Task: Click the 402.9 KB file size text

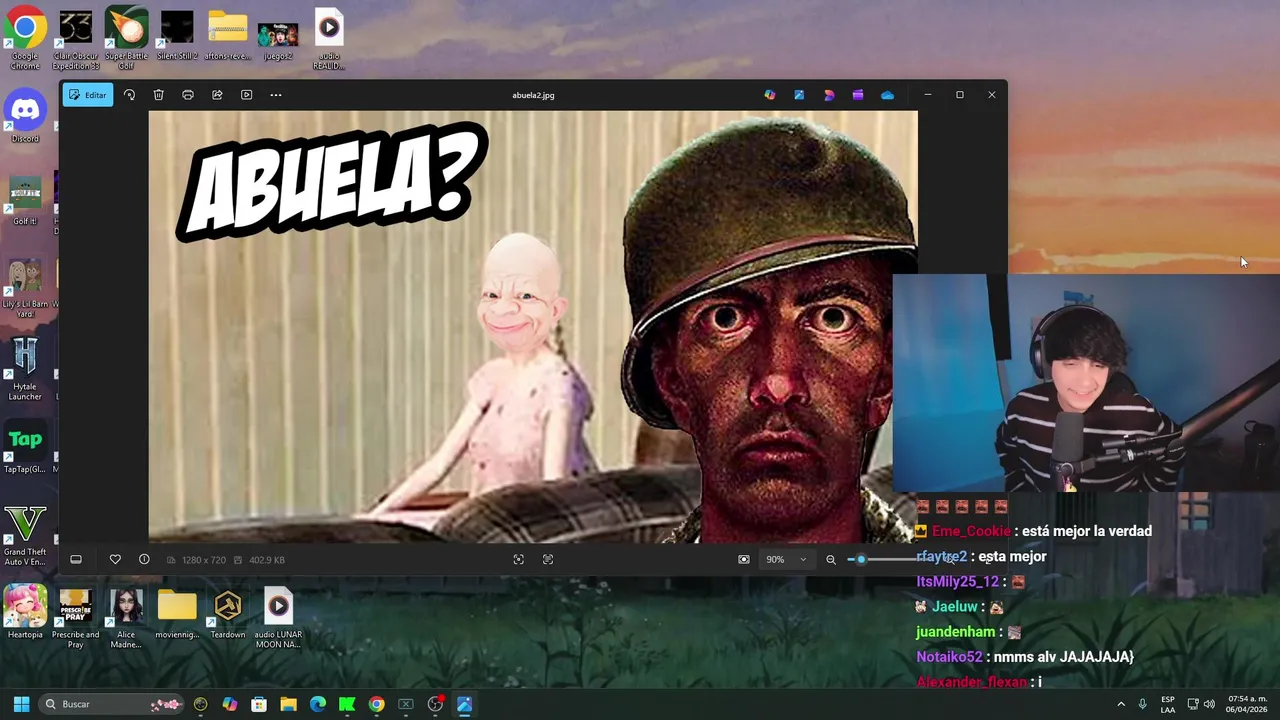Action: 267,560
